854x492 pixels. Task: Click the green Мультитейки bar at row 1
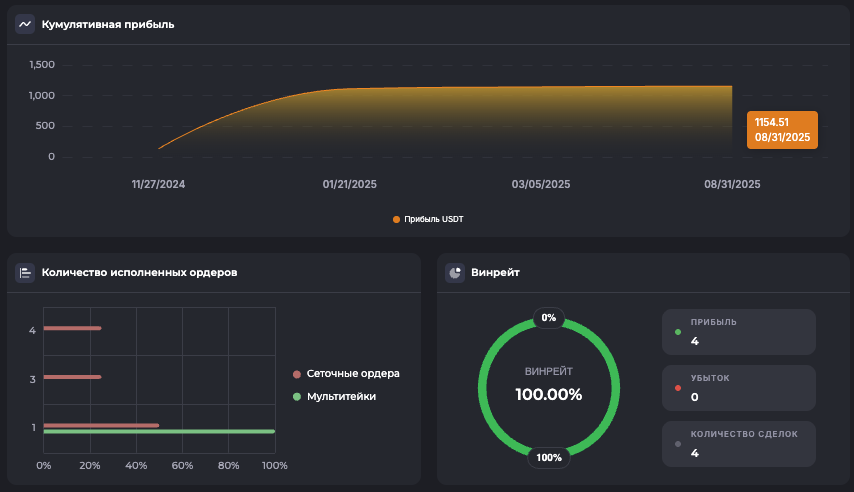point(160,432)
